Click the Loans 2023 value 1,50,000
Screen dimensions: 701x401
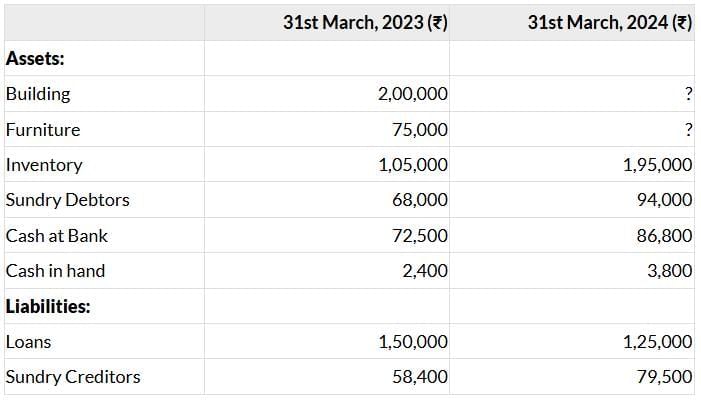coord(413,342)
